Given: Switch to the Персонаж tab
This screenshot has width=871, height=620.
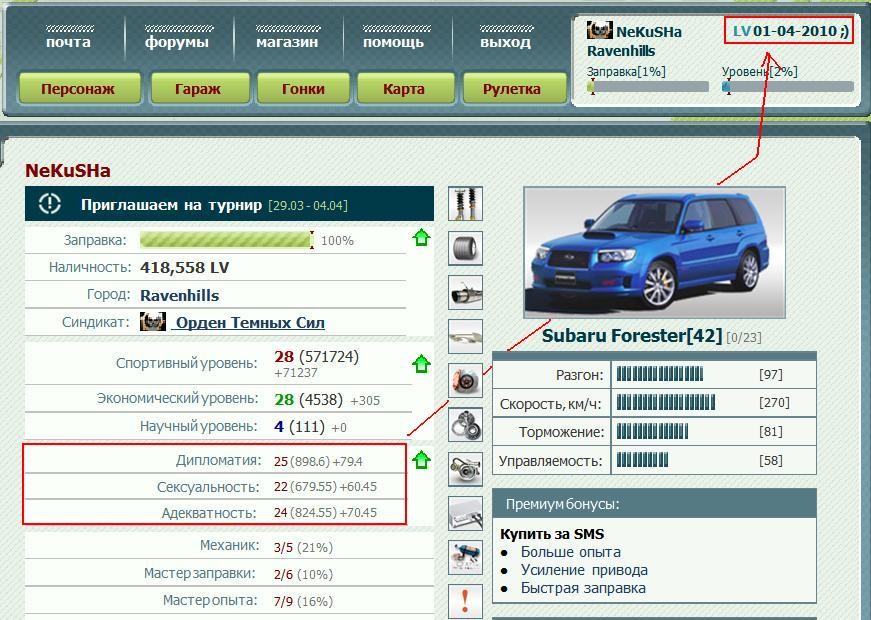Looking at the screenshot, I should tap(78, 88).
